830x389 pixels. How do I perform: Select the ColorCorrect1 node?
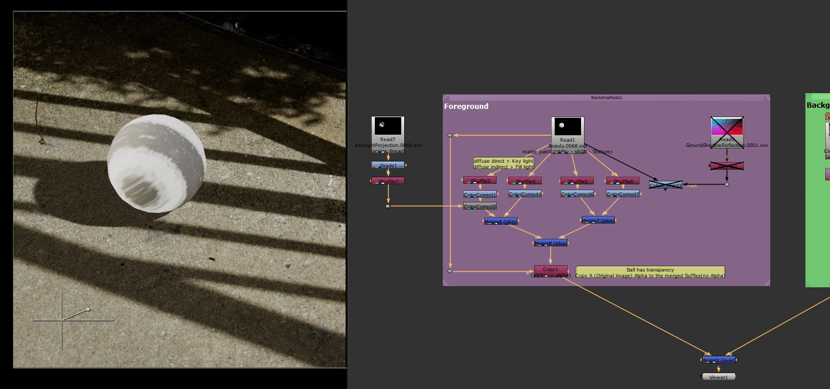point(480,194)
